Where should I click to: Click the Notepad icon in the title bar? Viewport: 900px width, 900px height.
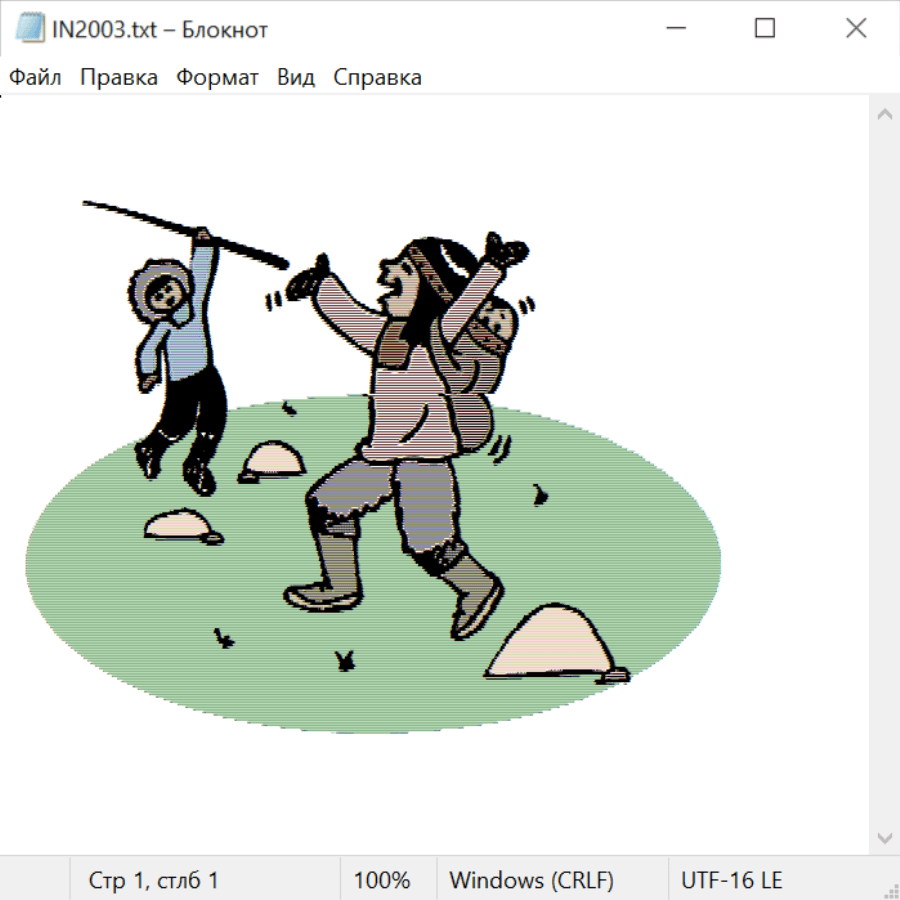29,29
